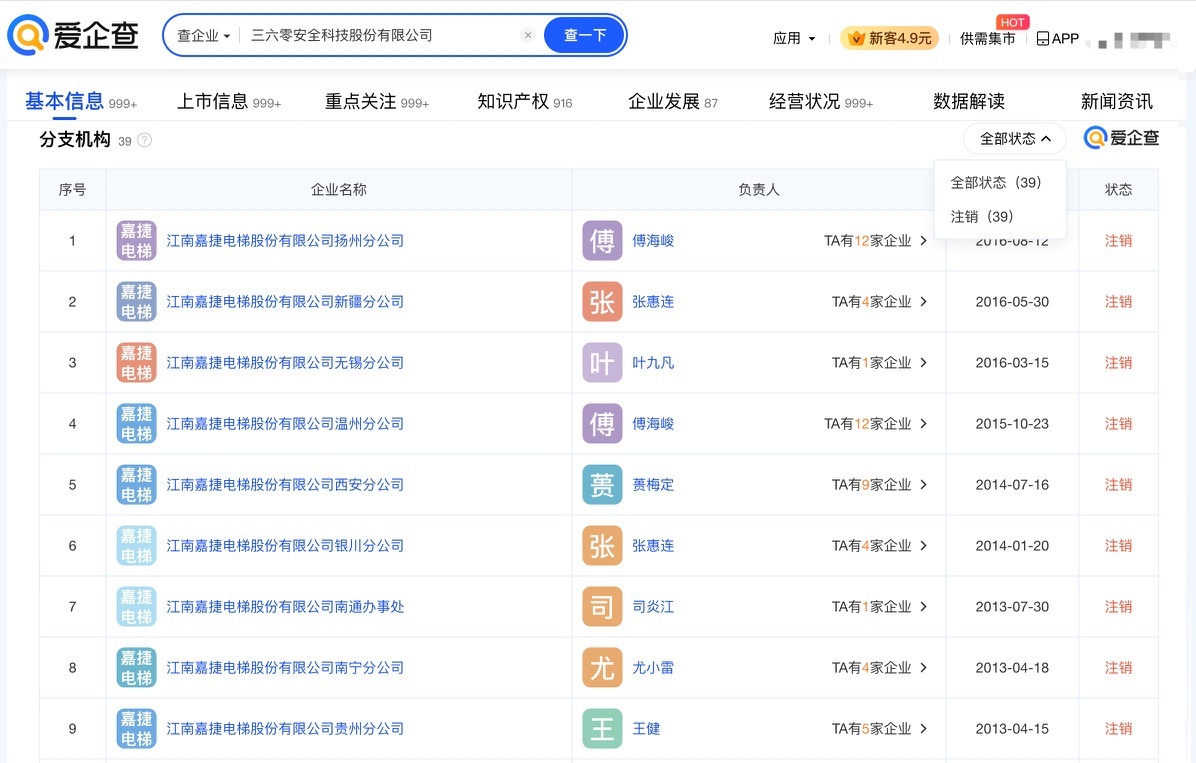The width and height of the screenshot is (1196, 763).
Task: Collapse the 全部状态 filter dropdown
Action: pyautogui.click(x=1015, y=139)
